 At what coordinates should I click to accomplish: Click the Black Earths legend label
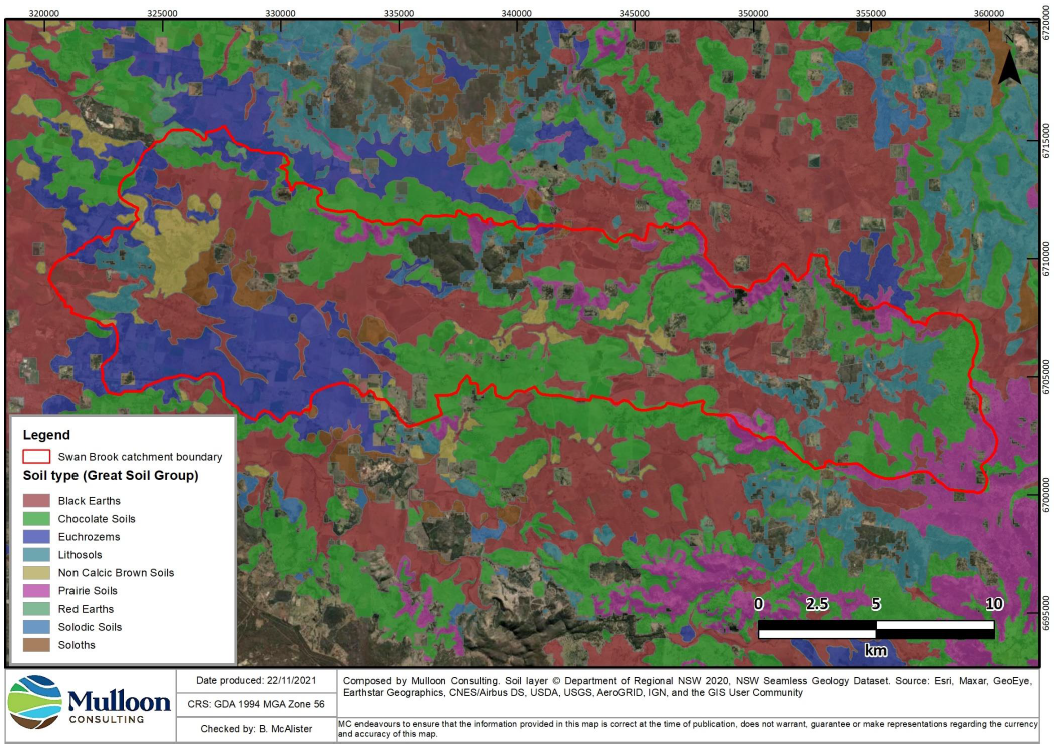89,501
